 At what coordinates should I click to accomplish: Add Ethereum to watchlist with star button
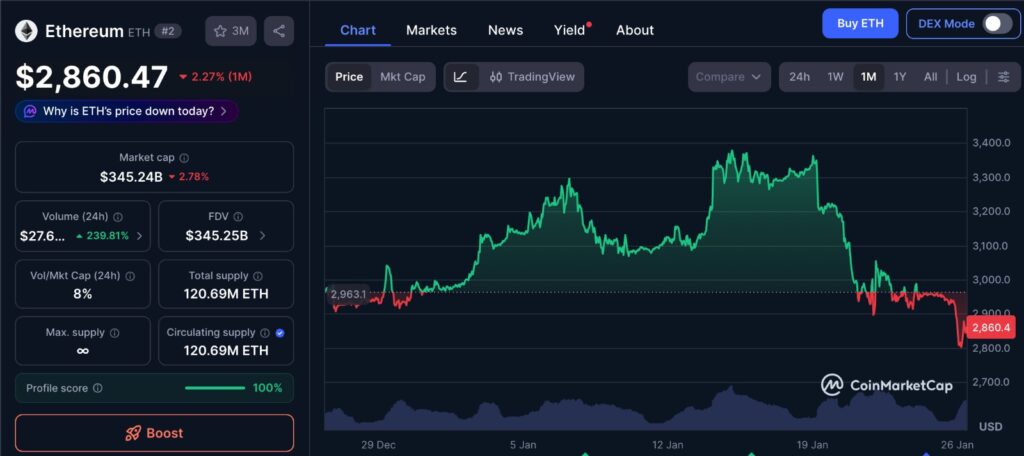231,31
